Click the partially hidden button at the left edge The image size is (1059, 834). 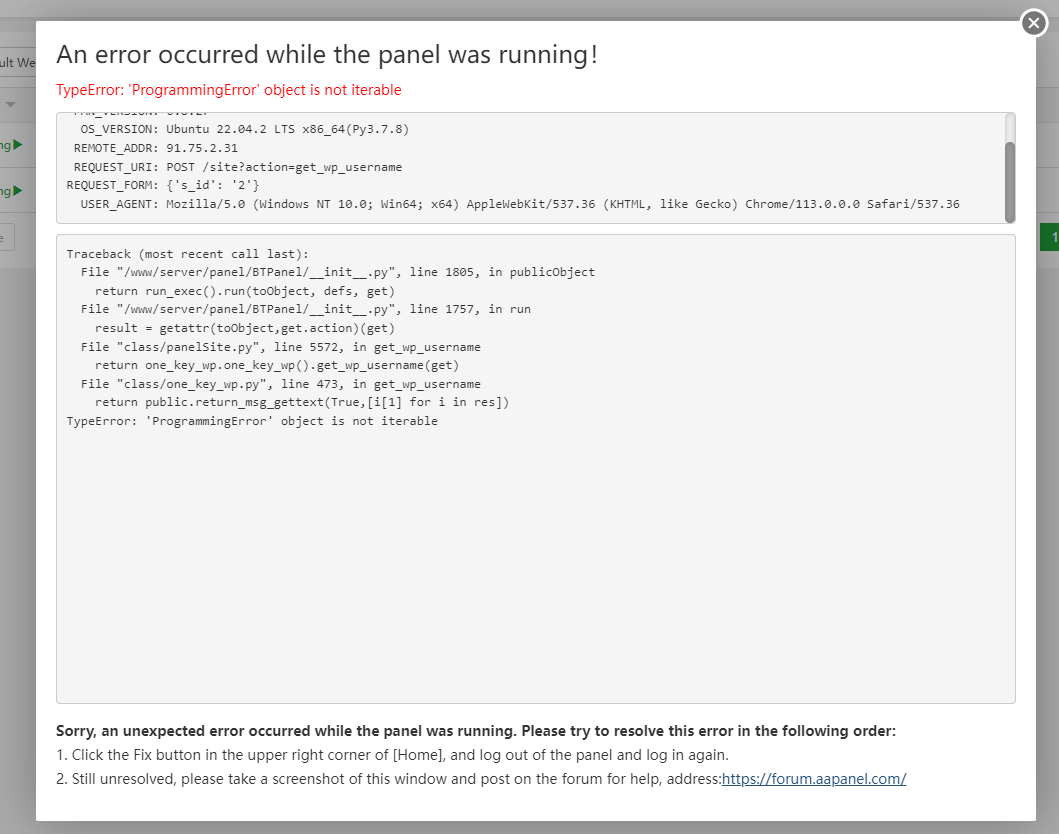(x=7, y=237)
